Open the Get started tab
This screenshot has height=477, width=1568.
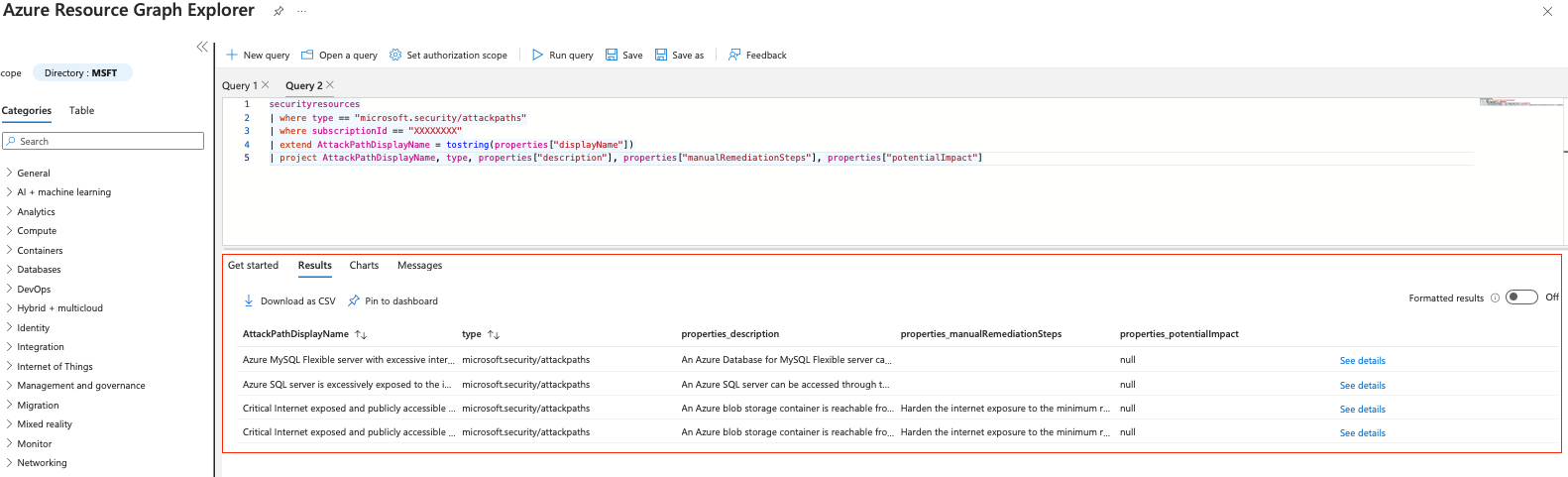click(x=253, y=265)
